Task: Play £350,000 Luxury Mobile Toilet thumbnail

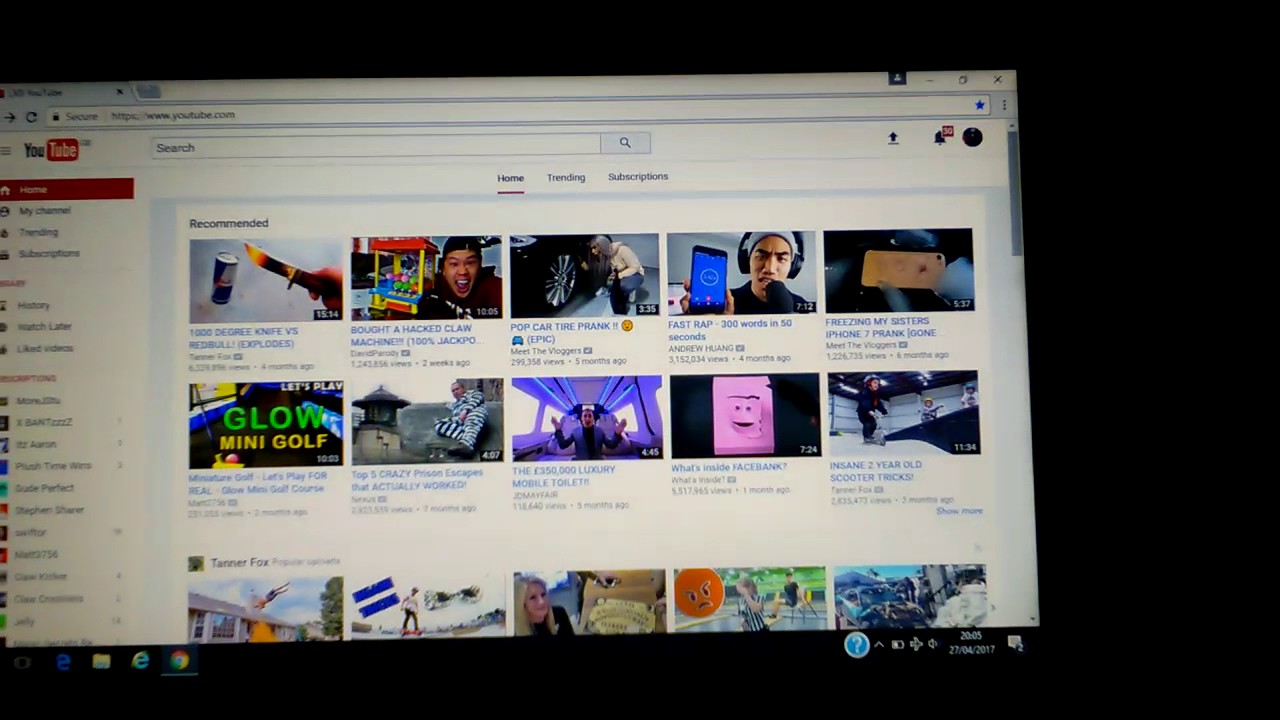Action: coord(587,418)
